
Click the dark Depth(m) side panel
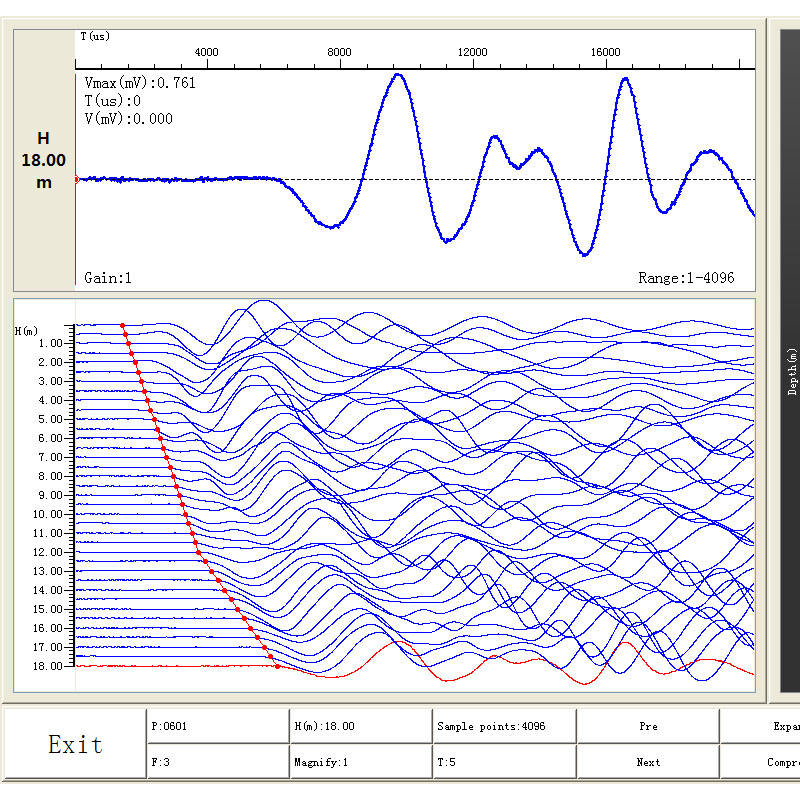(790, 361)
